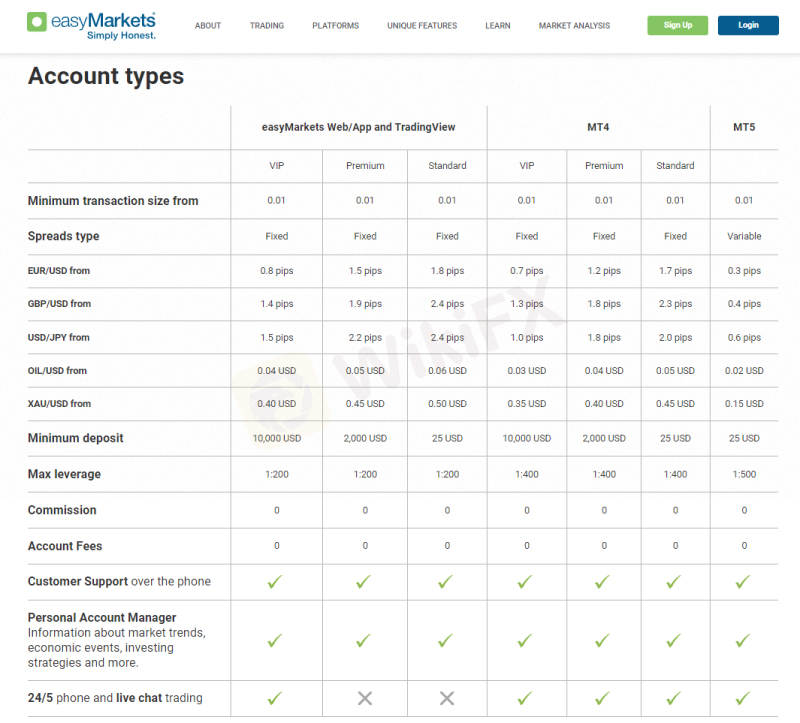Image resolution: width=800 pixels, height=723 pixels.
Task: Select the MT5 column header
Action: click(x=744, y=127)
